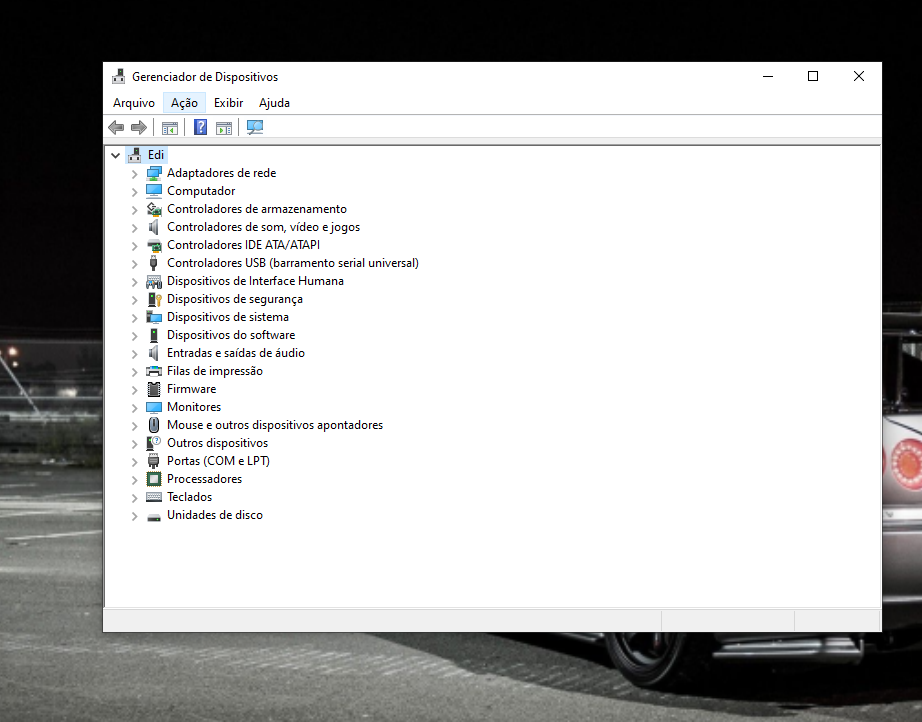Select the Mouse e outros dispositivos apontadores label

pyautogui.click(x=275, y=424)
